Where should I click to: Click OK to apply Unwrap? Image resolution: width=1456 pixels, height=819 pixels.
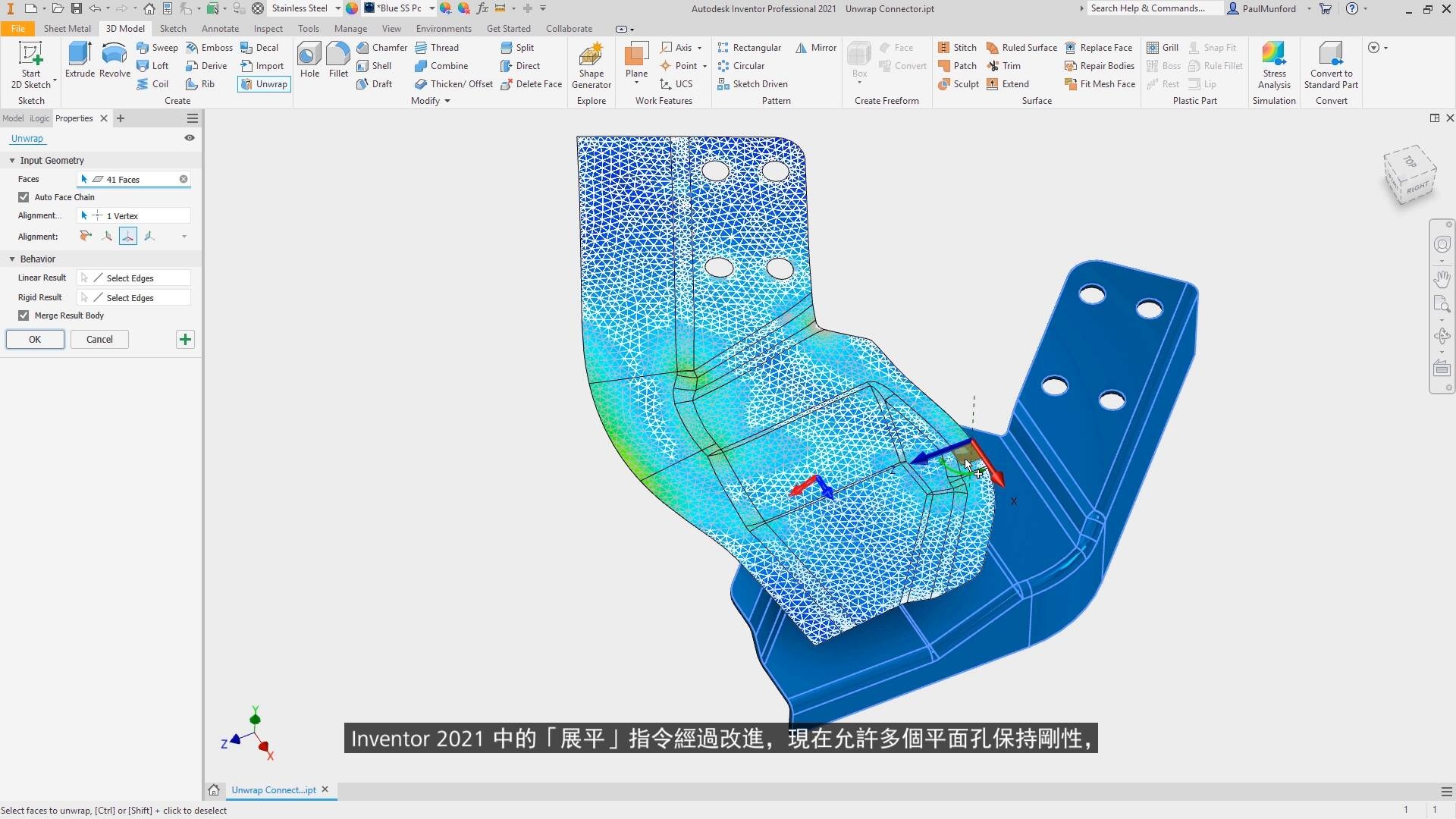click(x=35, y=340)
